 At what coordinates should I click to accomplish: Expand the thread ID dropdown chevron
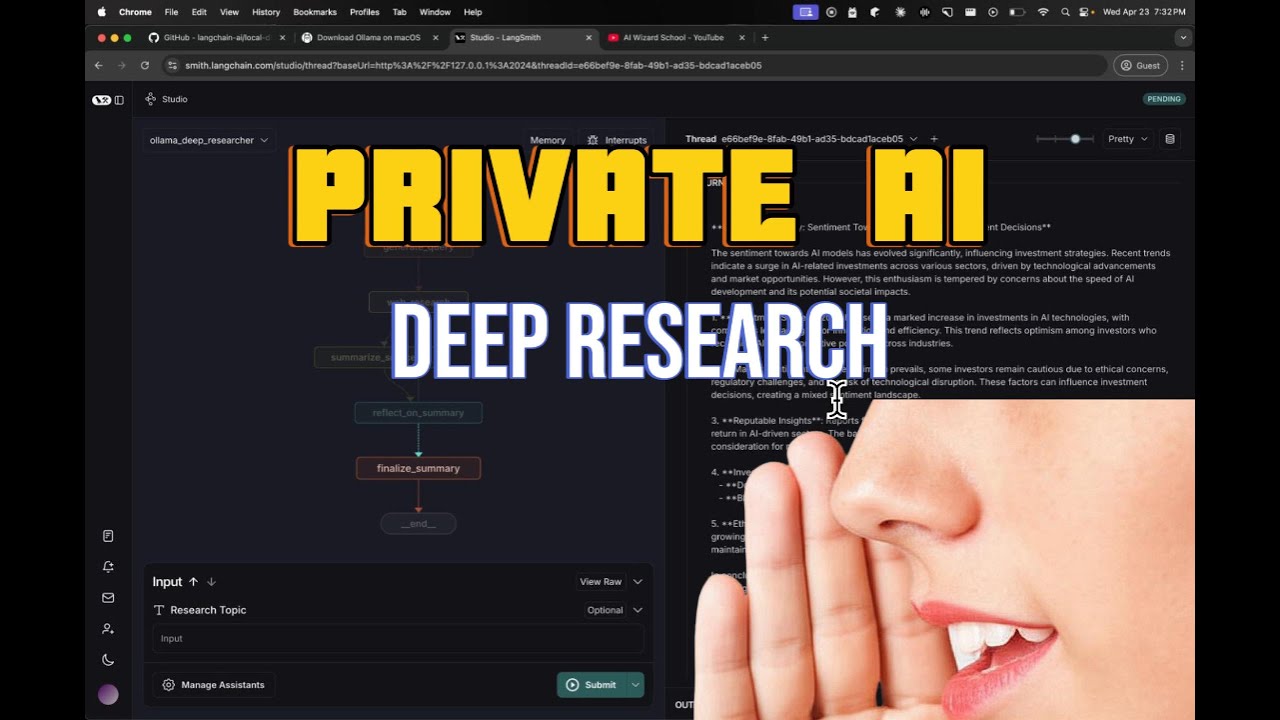click(x=913, y=139)
